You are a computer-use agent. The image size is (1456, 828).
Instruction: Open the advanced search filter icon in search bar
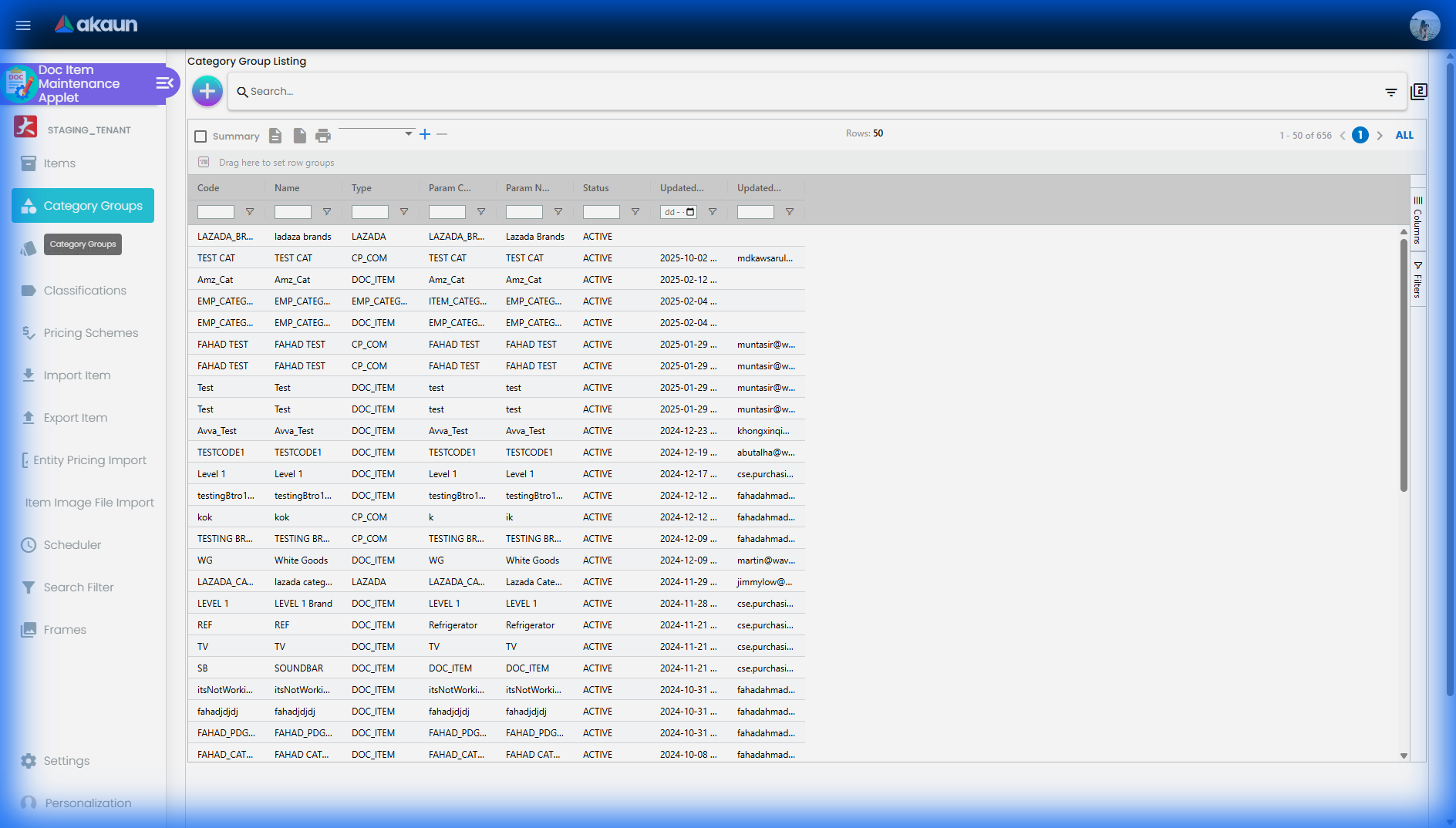[1390, 92]
